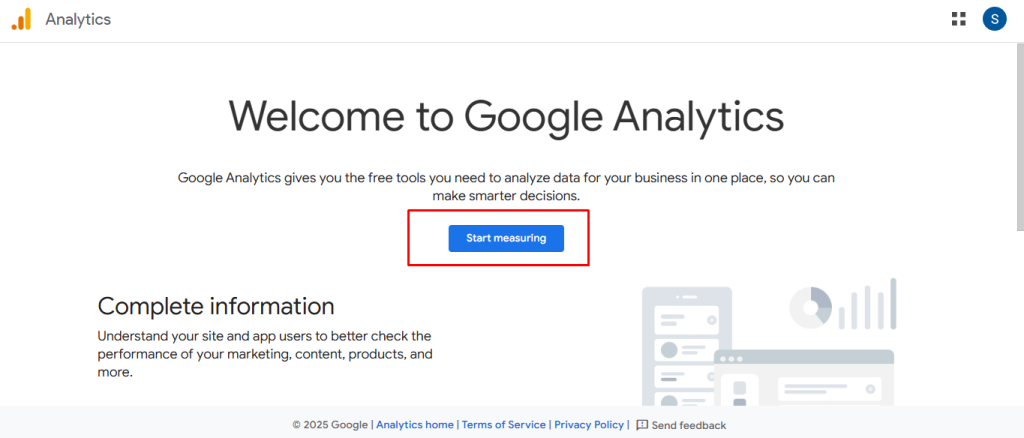Open the Google apps grid launcher
Image resolution: width=1024 pixels, height=438 pixels.
click(959, 19)
